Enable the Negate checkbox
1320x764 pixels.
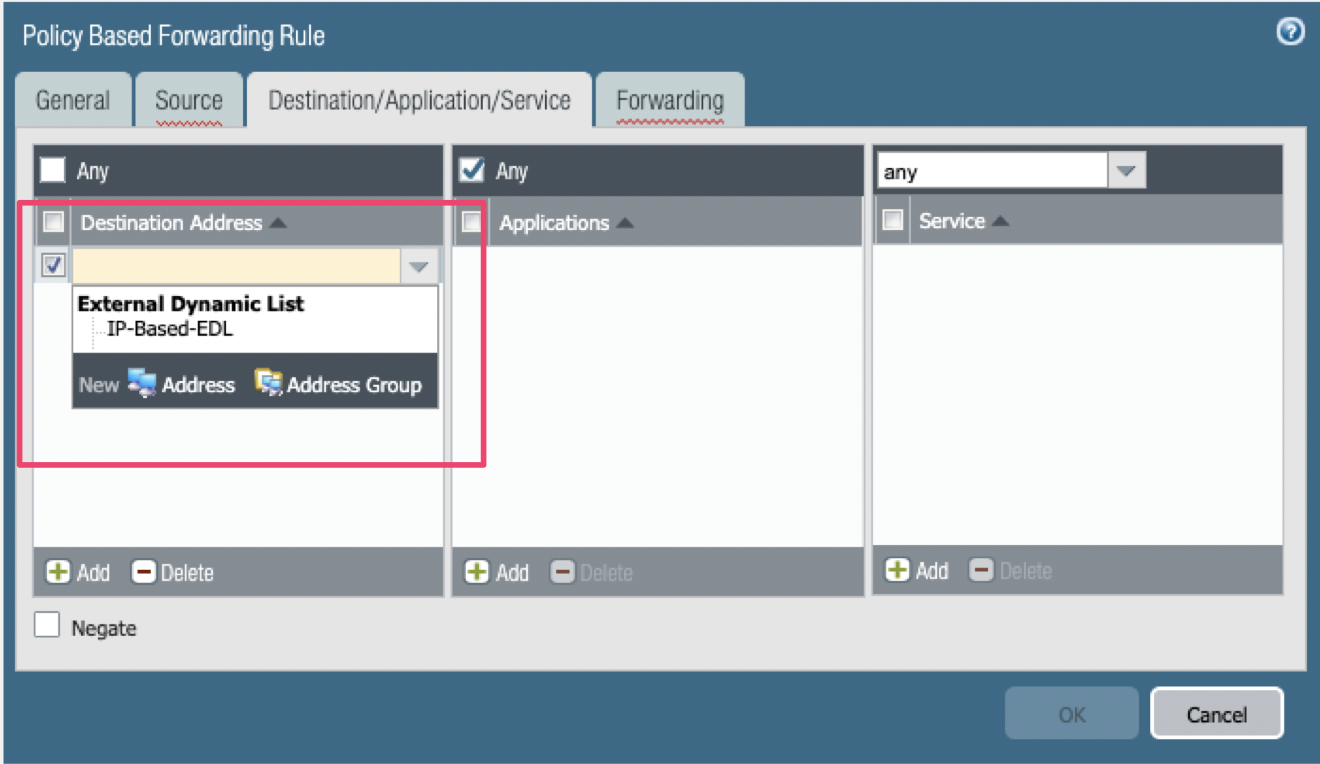click(x=47, y=626)
